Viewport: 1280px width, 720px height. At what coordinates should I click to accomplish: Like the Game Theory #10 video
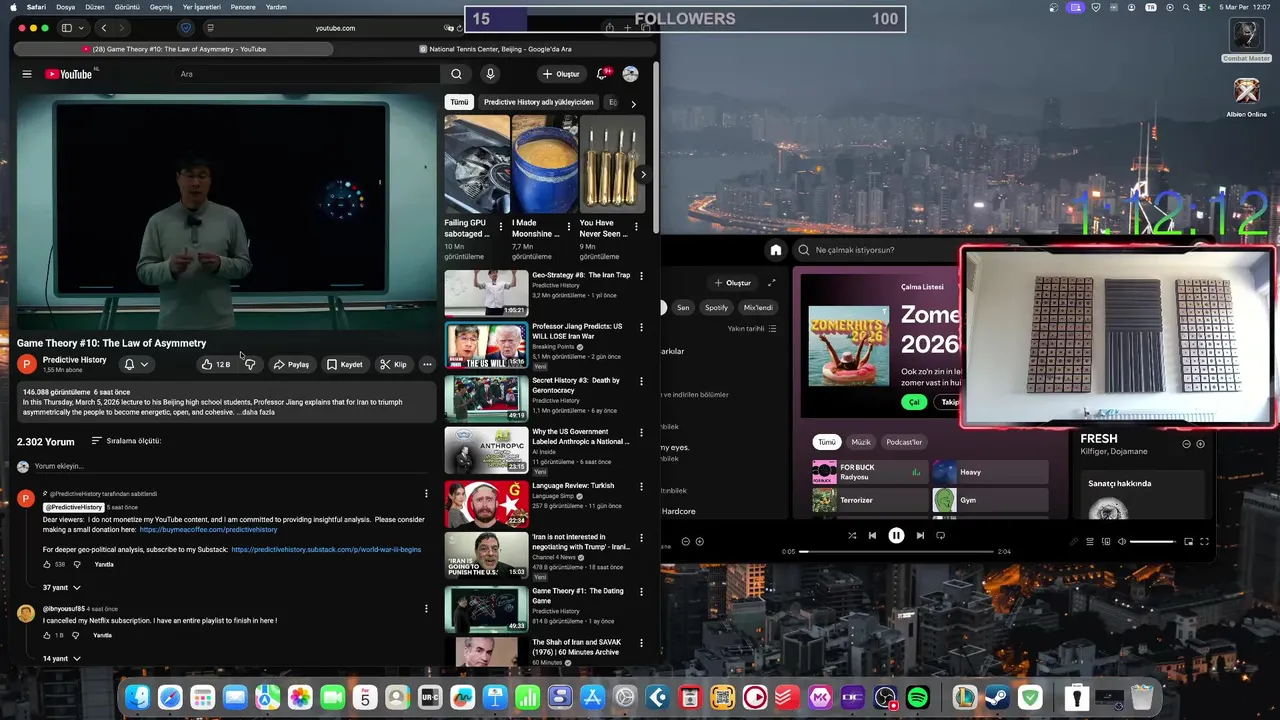216,364
